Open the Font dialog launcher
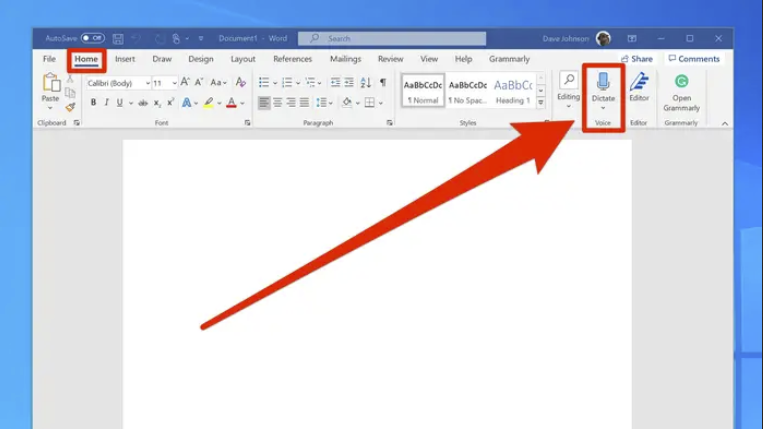Image resolution: width=763 pixels, height=429 pixels. pos(247,123)
